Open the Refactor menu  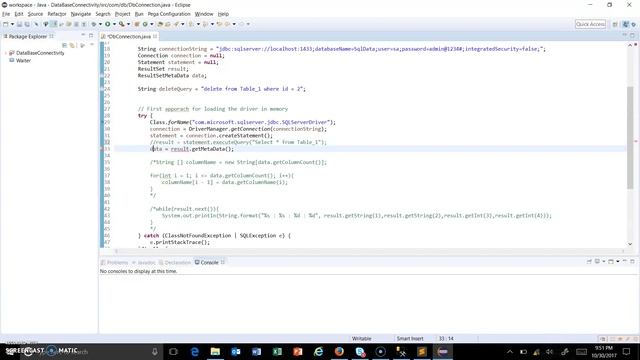point(57,14)
